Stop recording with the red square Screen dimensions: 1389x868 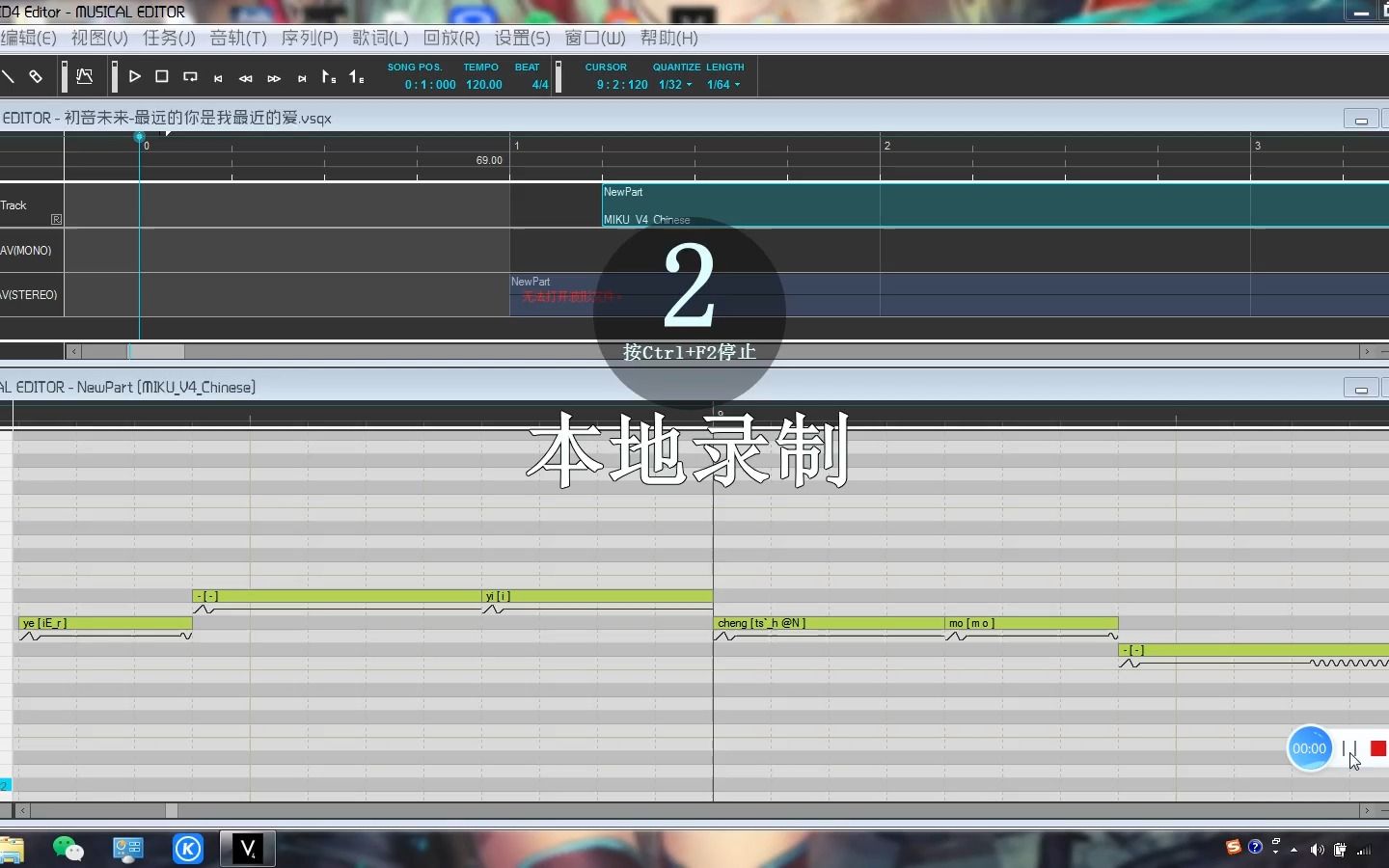[x=1378, y=748]
